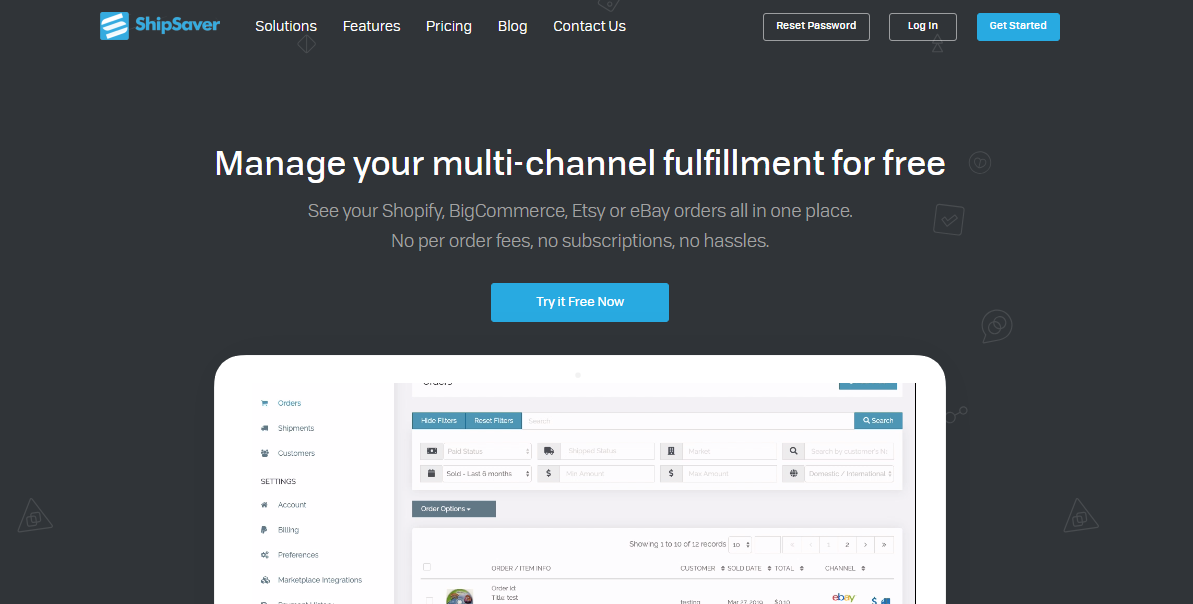The height and width of the screenshot is (604, 1193).
Task: Sort table by the CHANNEL column arrows
Action: tap(864, 568)
